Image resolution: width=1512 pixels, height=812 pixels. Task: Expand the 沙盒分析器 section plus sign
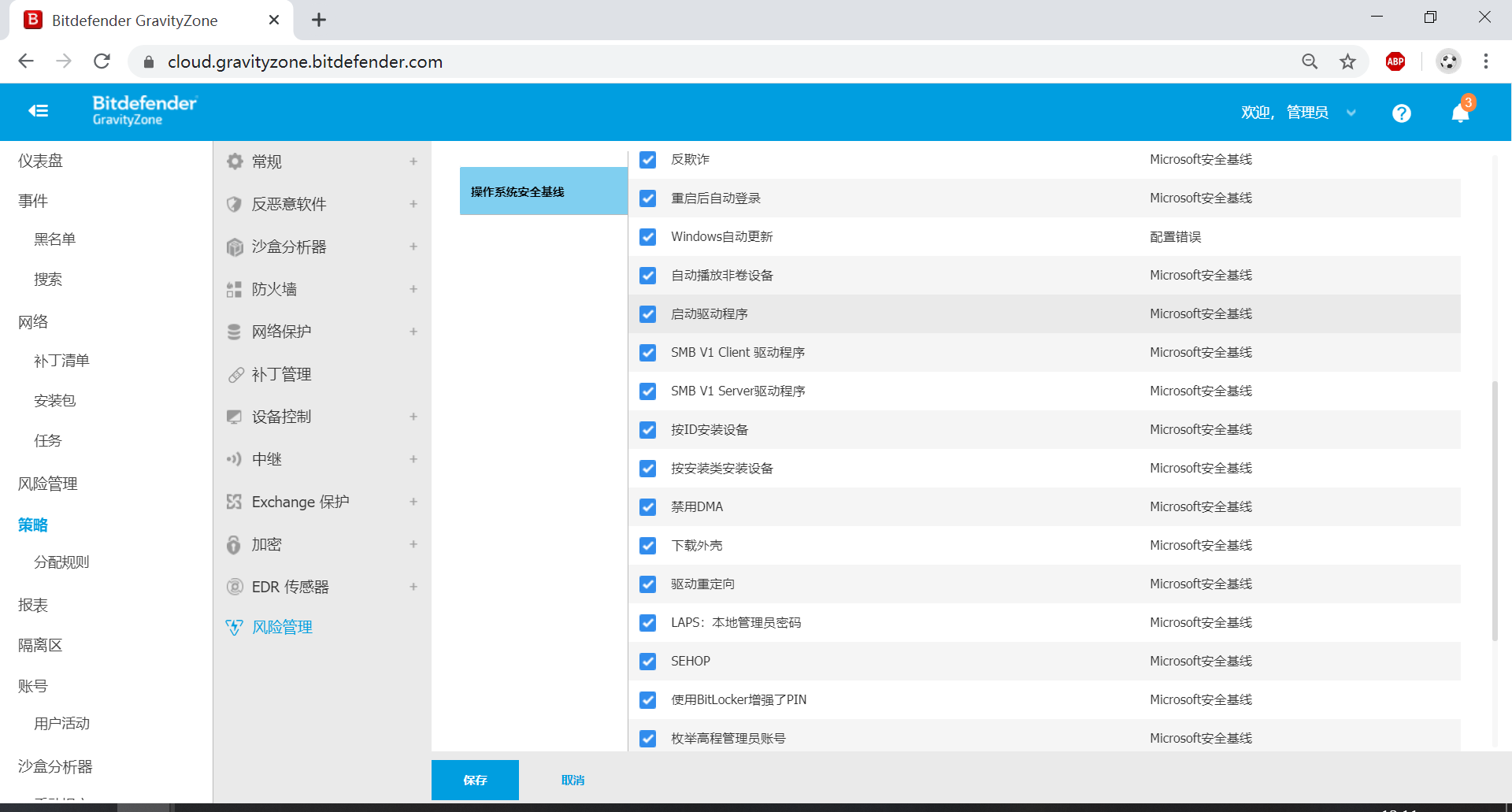click(413, 247)
